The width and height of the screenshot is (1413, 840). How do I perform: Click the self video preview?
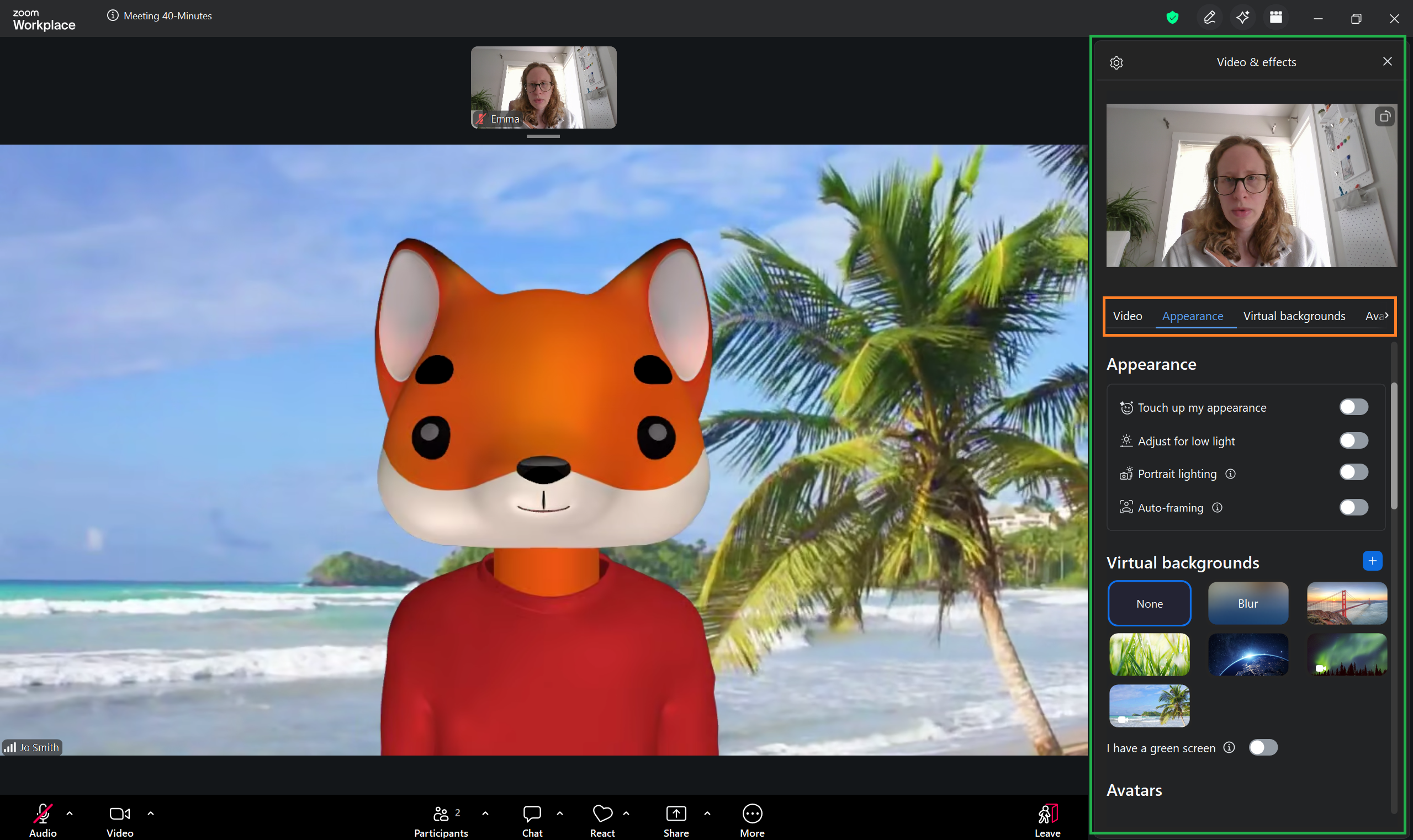click(1252, 185)
